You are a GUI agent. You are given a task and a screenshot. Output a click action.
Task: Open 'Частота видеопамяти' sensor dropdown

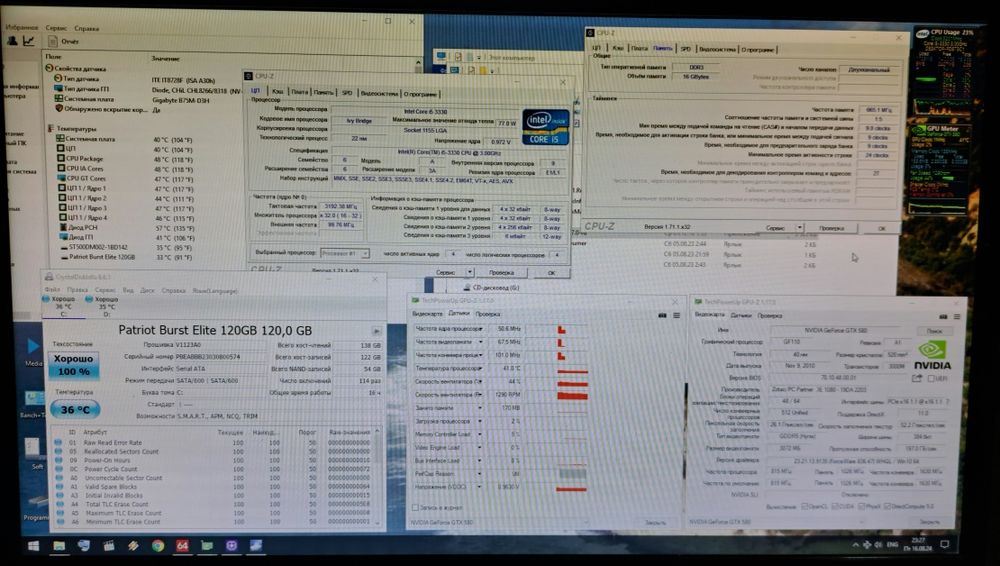pyautogui.click(x=480, y=342)
